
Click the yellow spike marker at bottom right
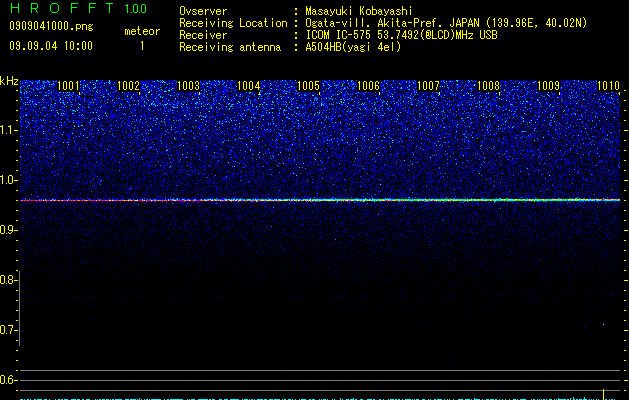(603, 394)
